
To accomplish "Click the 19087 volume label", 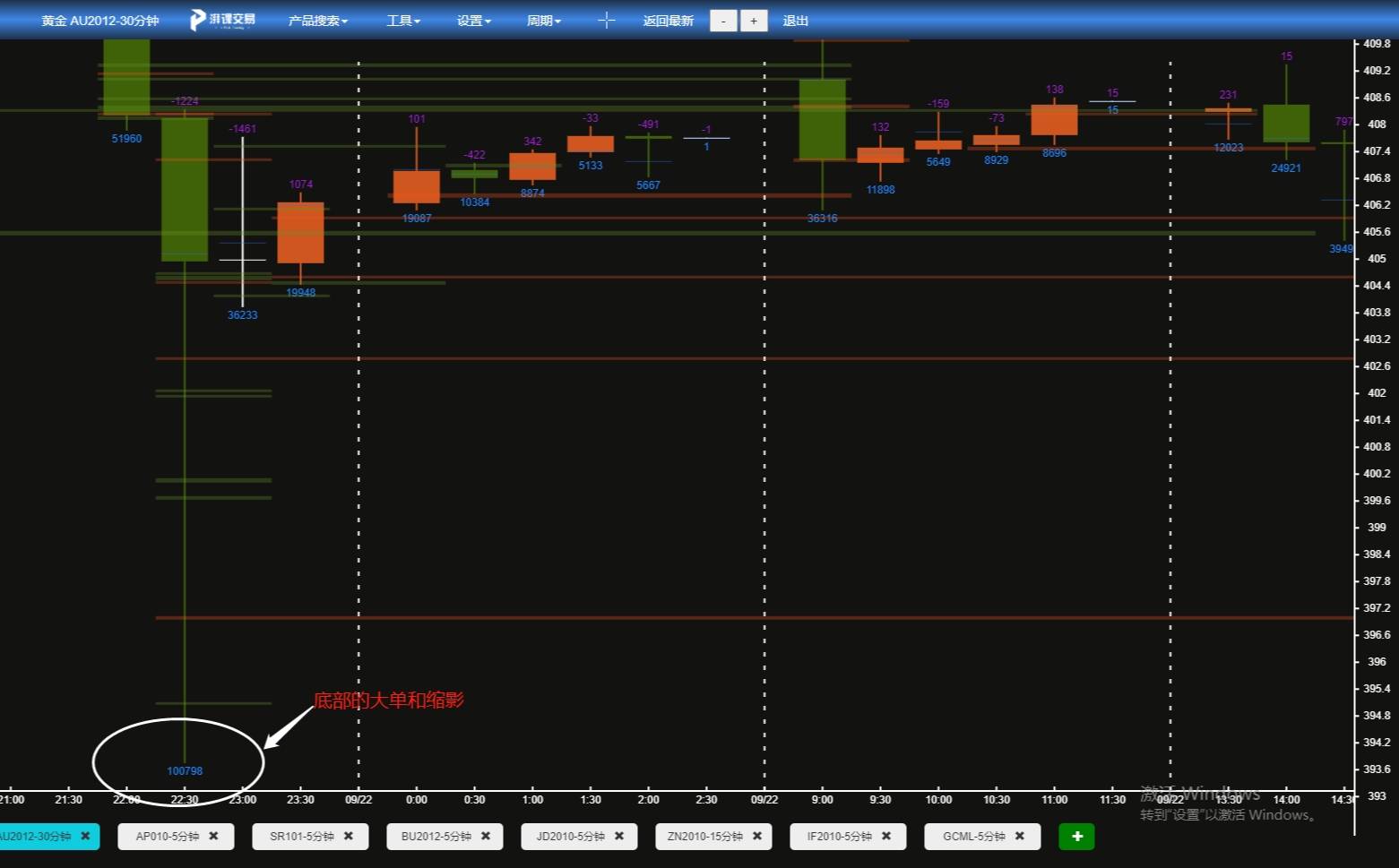I will (417, 219).
